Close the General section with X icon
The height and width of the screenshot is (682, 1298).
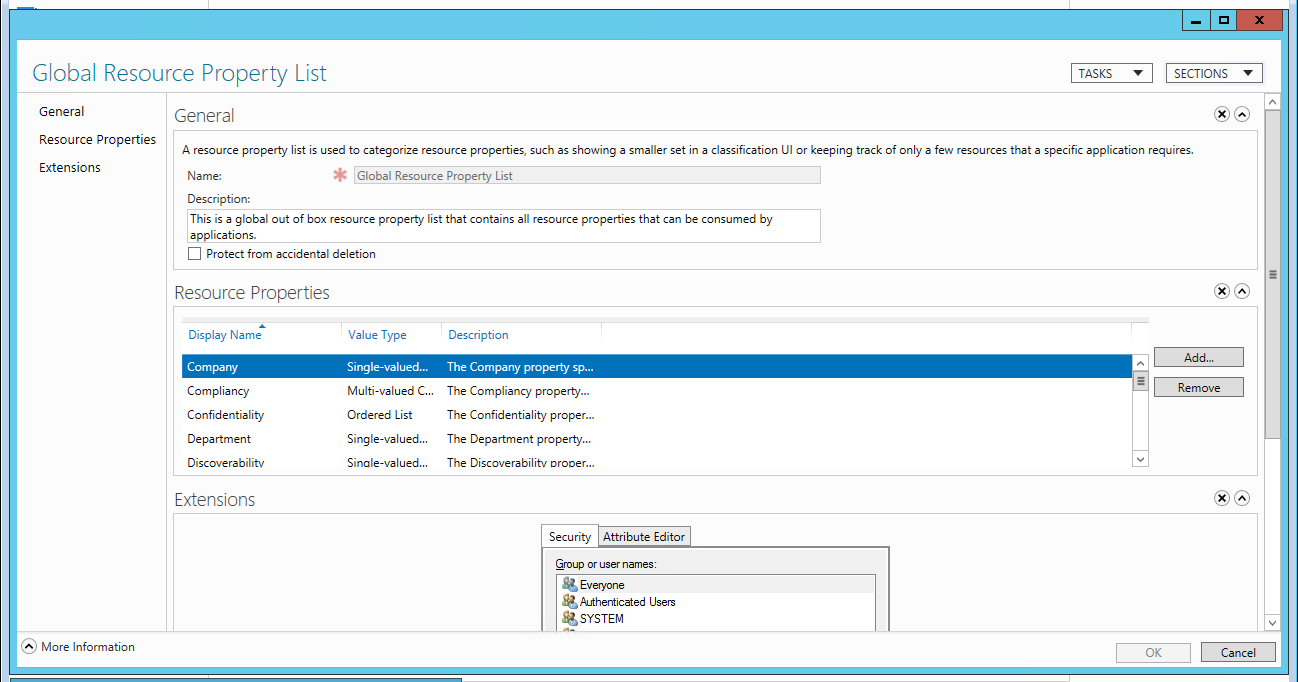[1222, 115]
